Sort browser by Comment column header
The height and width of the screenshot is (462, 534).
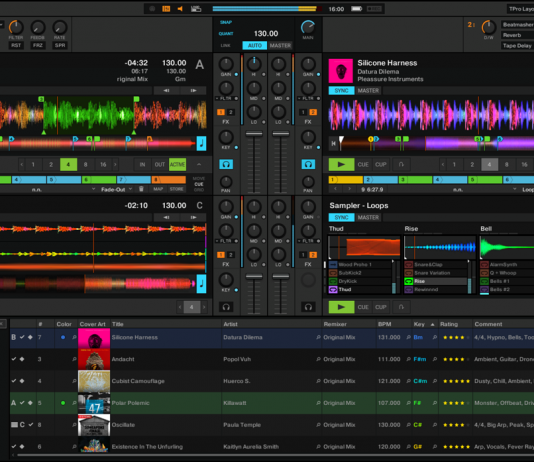[x=488, y=324]
